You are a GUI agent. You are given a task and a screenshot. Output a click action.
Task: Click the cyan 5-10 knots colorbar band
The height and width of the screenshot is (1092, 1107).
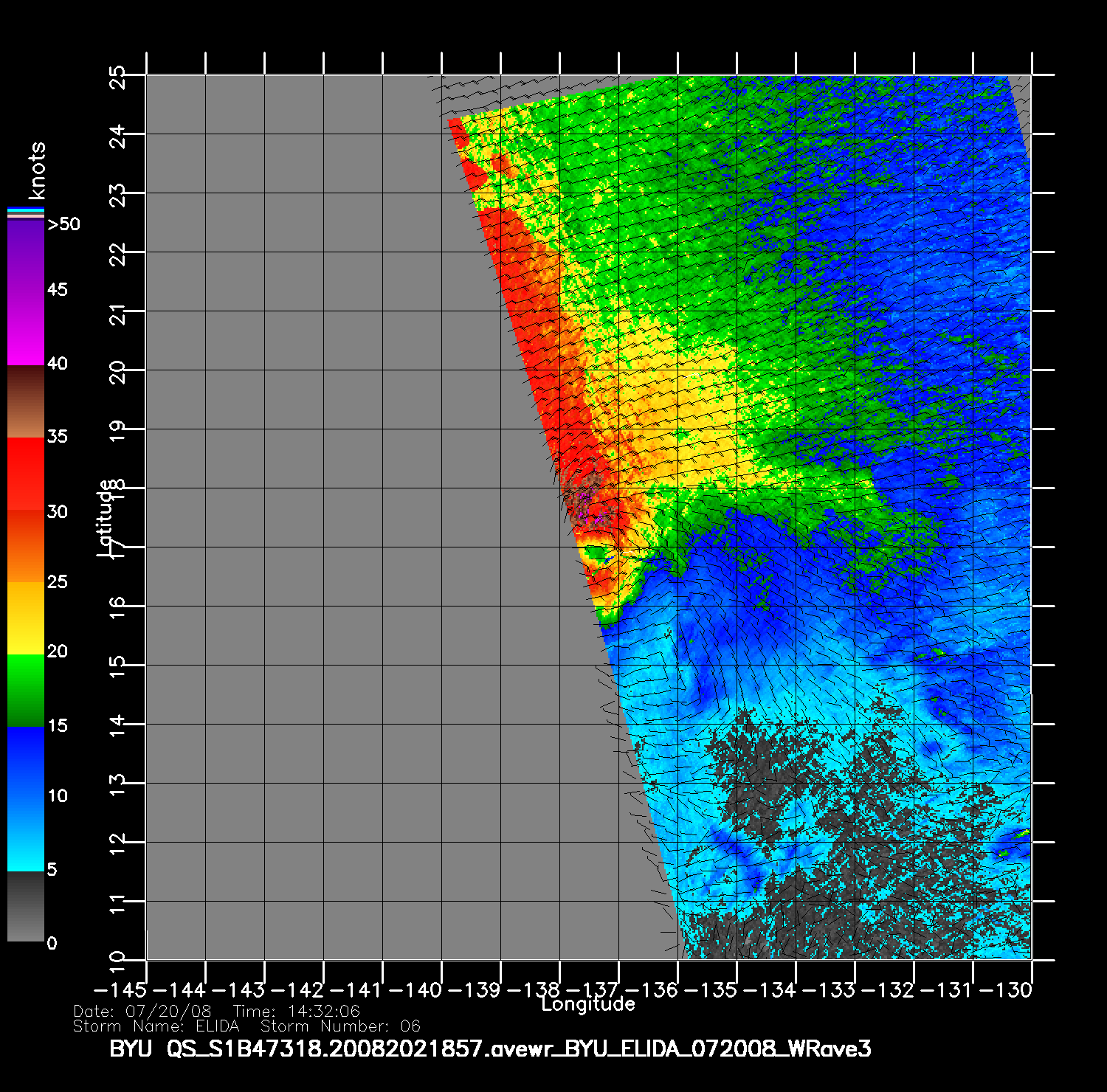click(25, 834)
